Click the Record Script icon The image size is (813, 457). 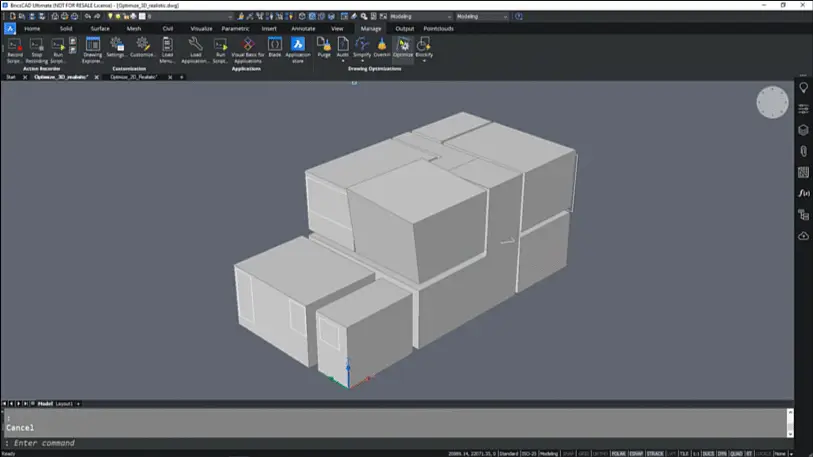coord(14,45)
